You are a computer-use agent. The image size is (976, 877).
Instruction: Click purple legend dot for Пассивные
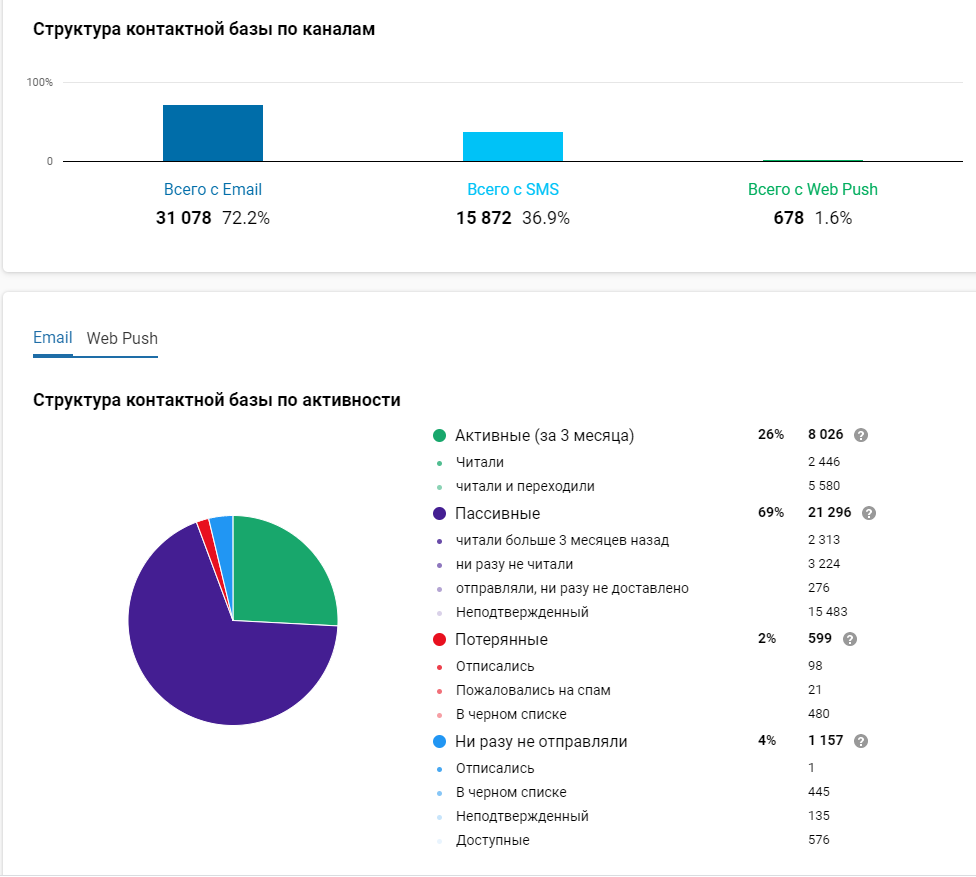[x=439, y=513]
